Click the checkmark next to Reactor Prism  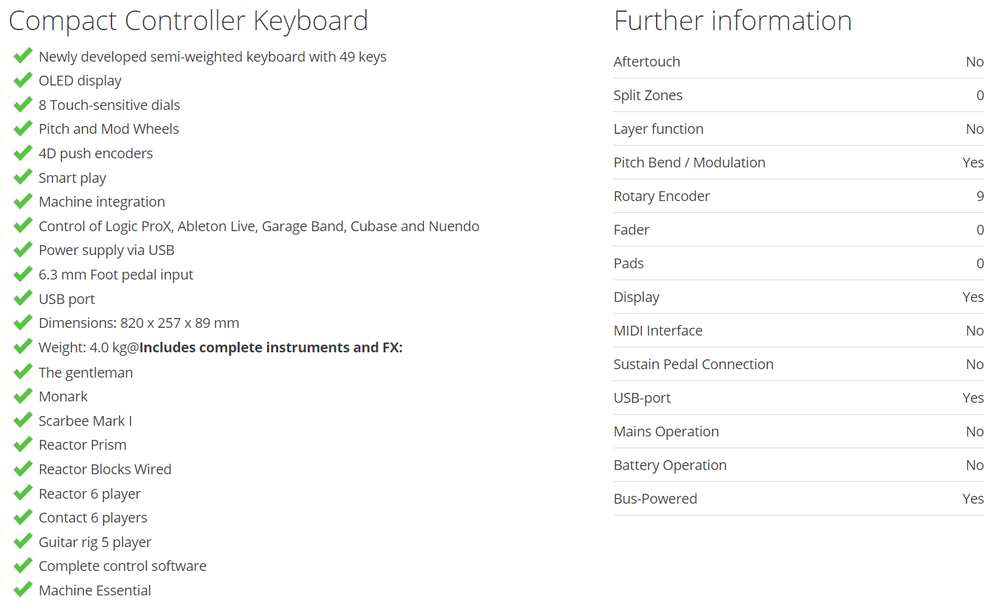click(x=22, y=444)
